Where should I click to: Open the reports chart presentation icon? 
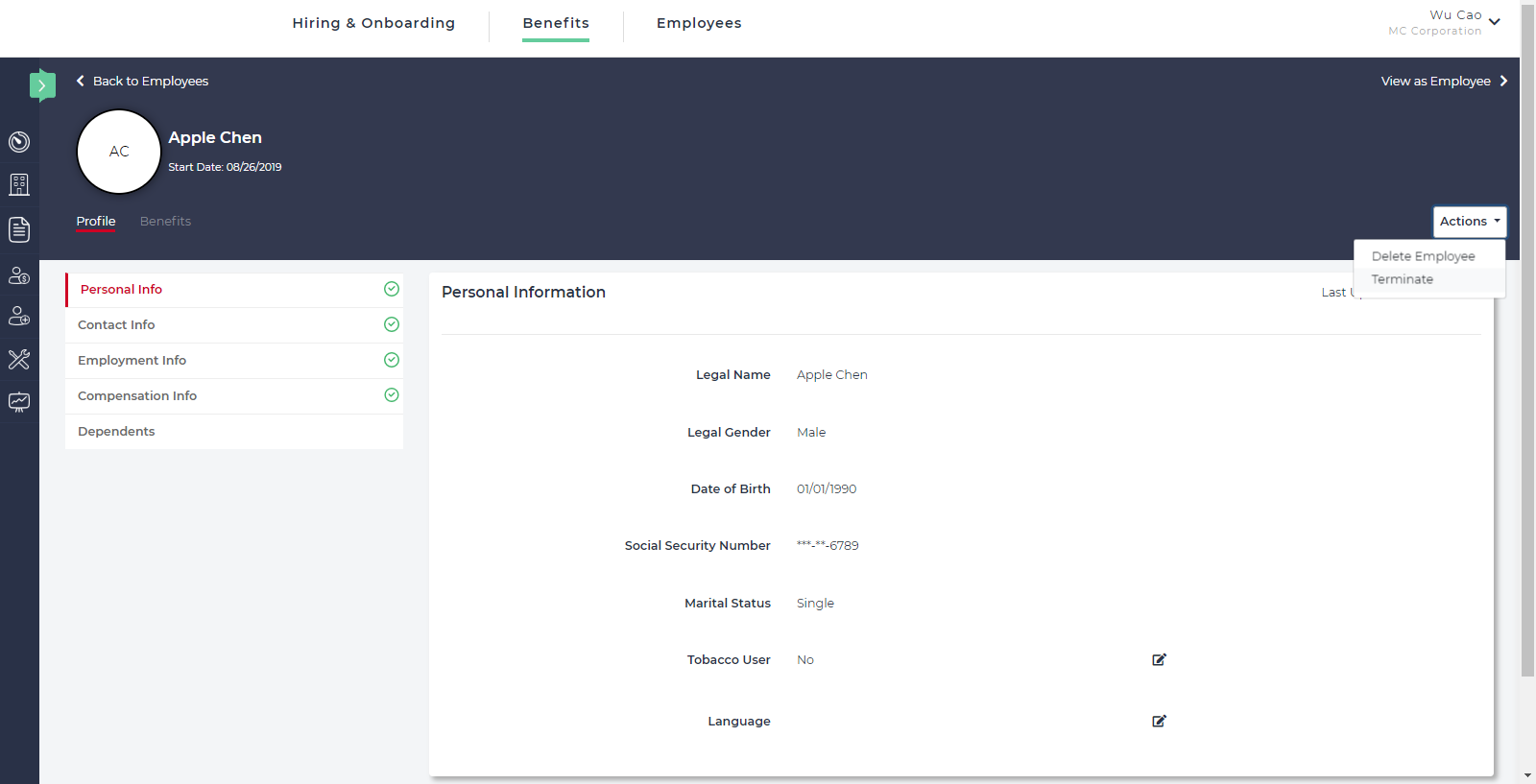click(19, 402)
